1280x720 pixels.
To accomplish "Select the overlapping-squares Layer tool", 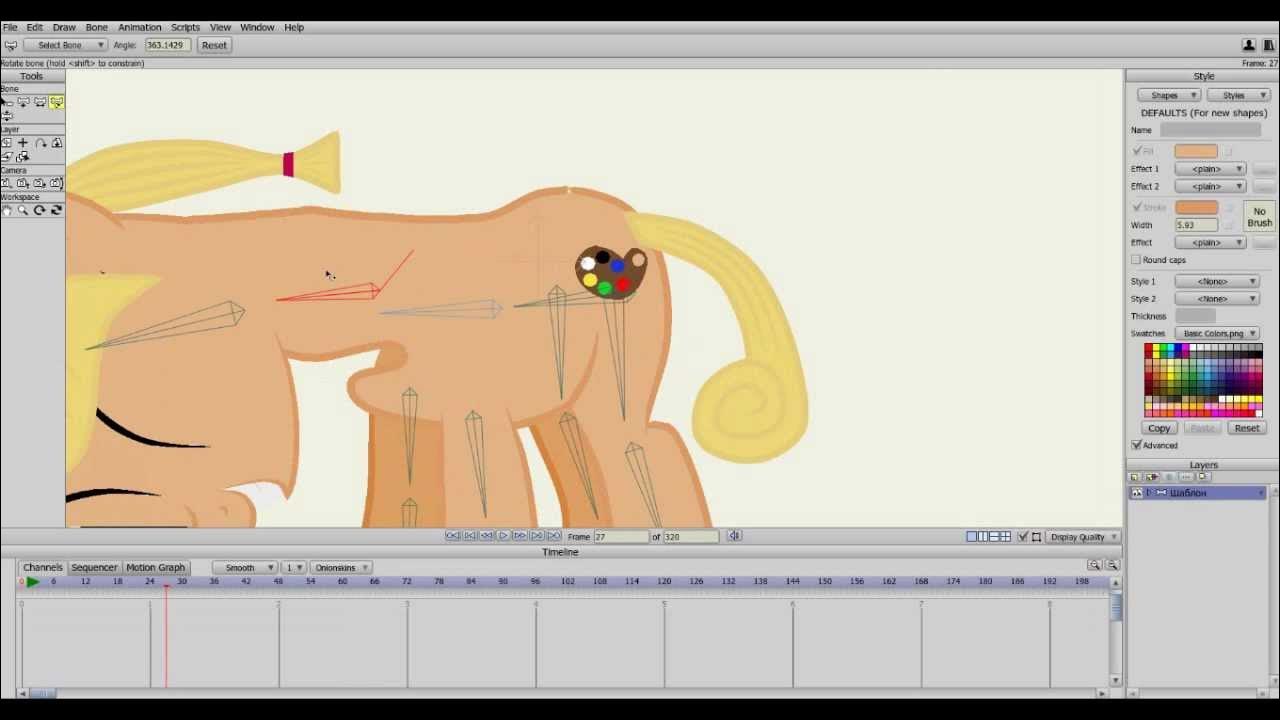I will click(x=23, y=157).
